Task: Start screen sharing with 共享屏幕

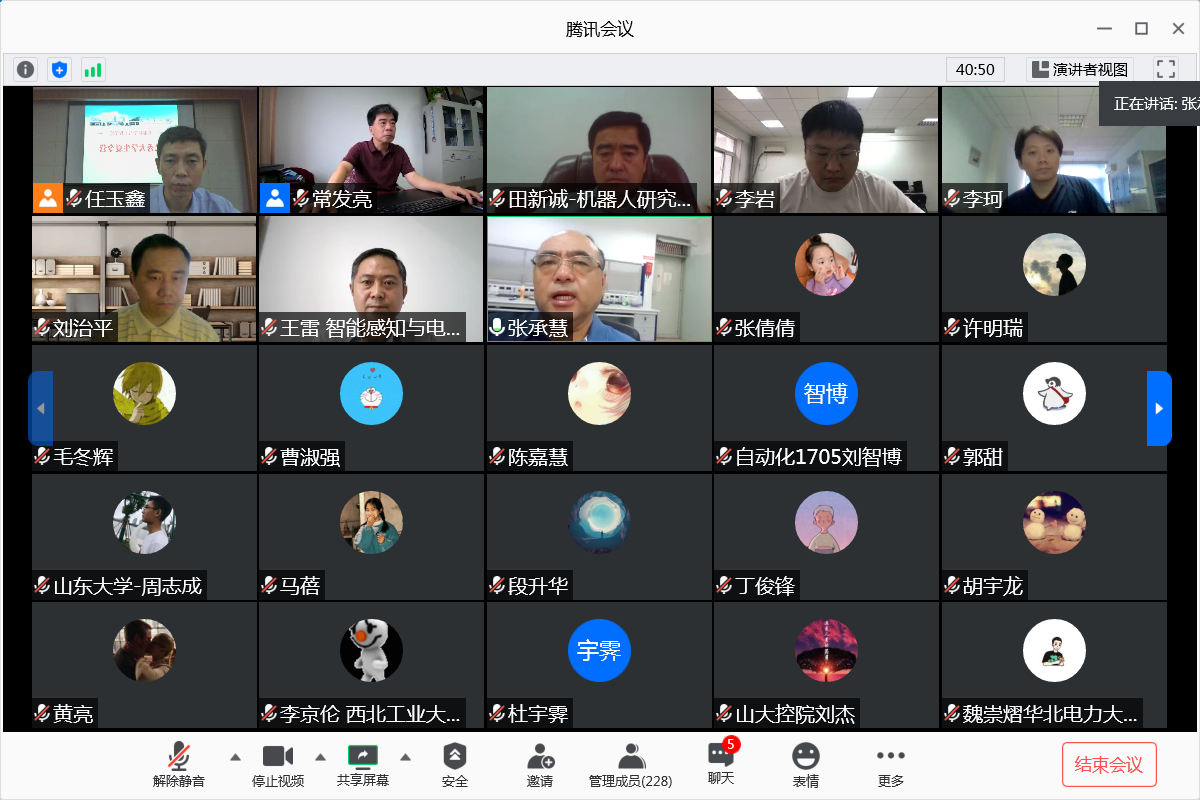Action: pos(362,765)
